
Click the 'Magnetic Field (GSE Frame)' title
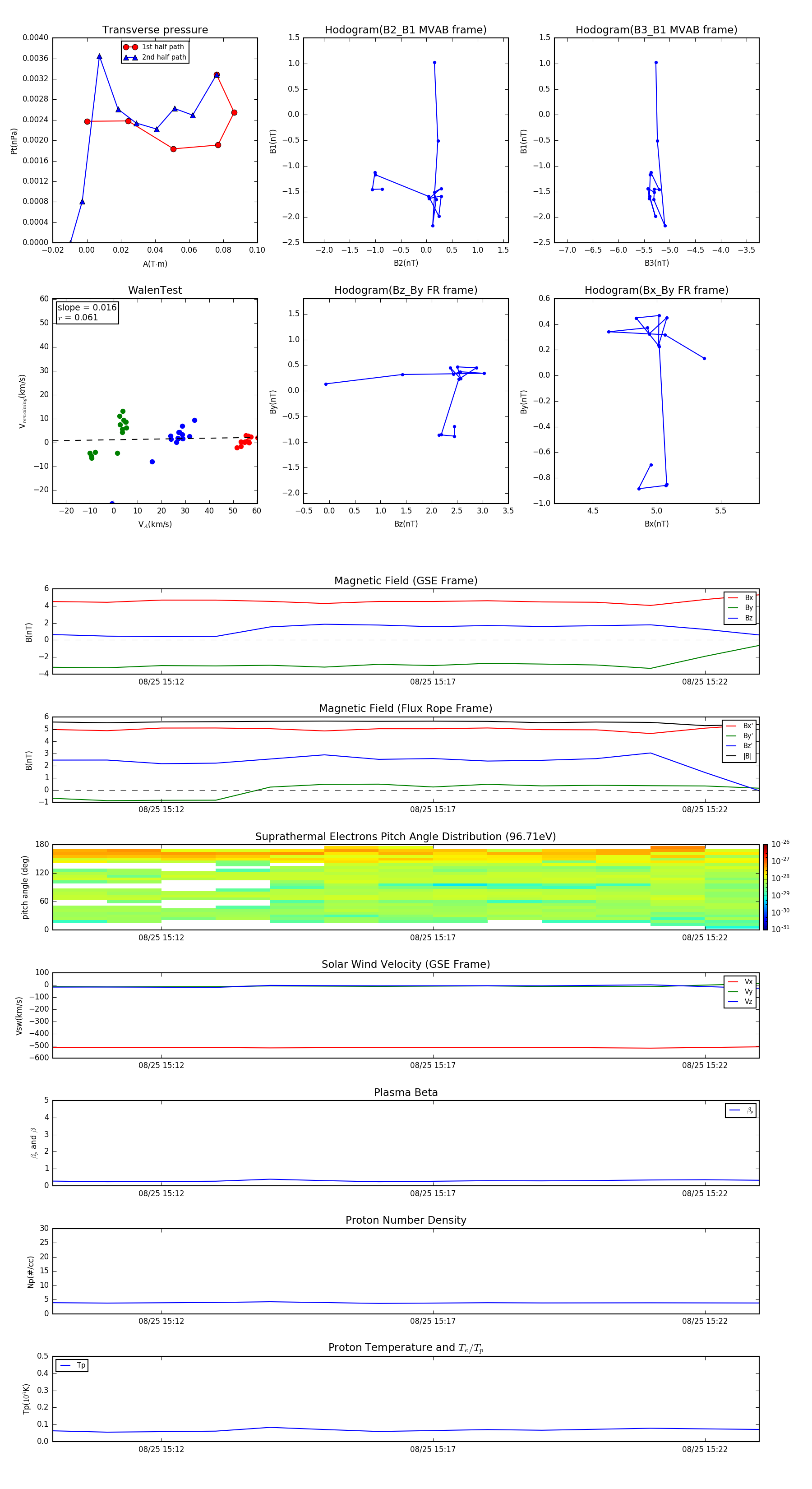click(406, 581)
